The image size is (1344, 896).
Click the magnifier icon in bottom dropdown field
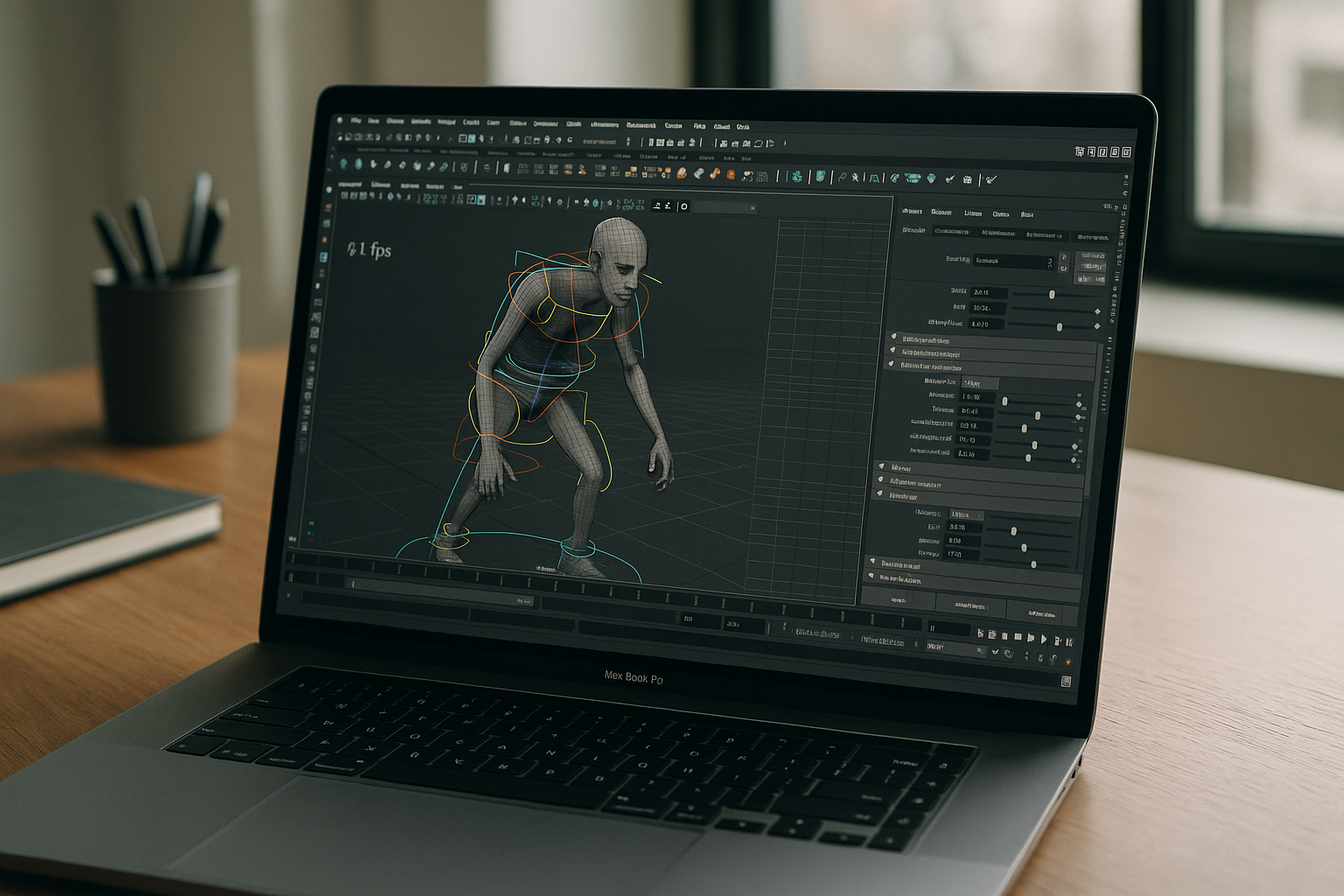[x=980, y=650]
